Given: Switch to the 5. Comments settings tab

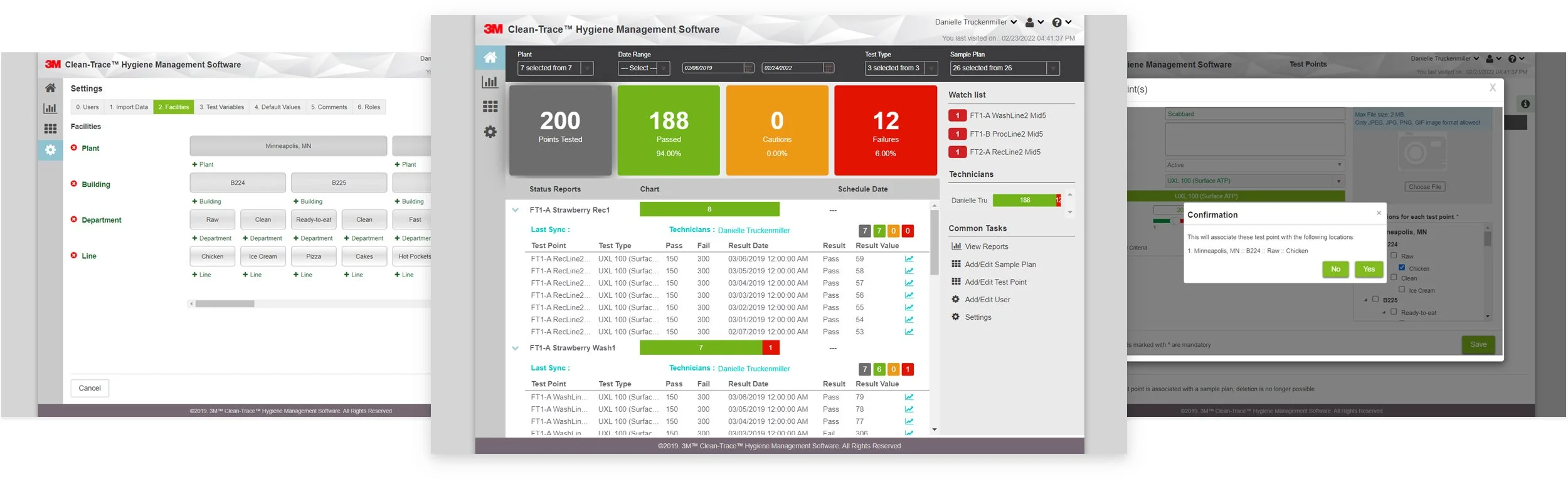Looking at the screenshot, I should [329, 107].
